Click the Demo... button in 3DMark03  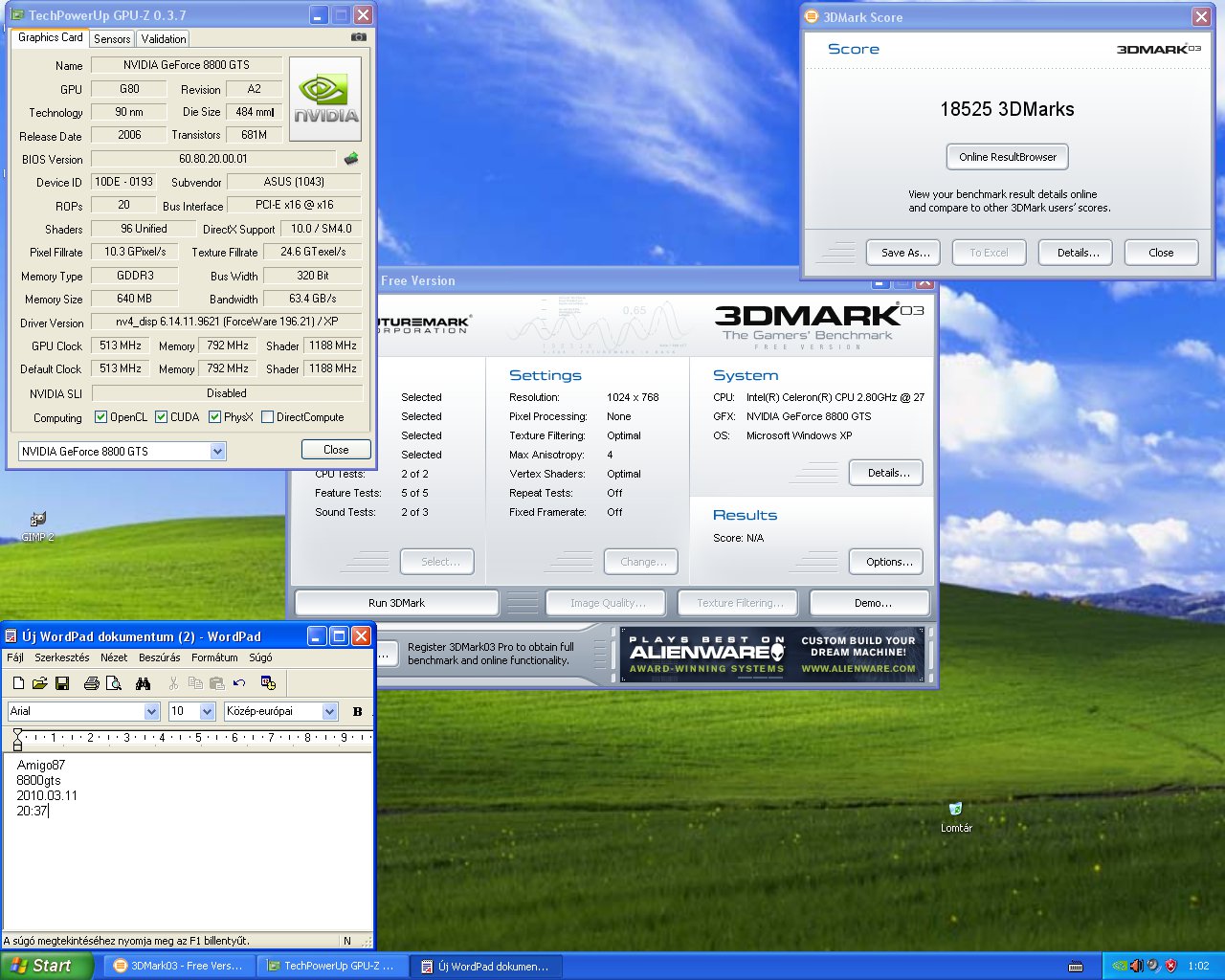click(x=870, y=603)
